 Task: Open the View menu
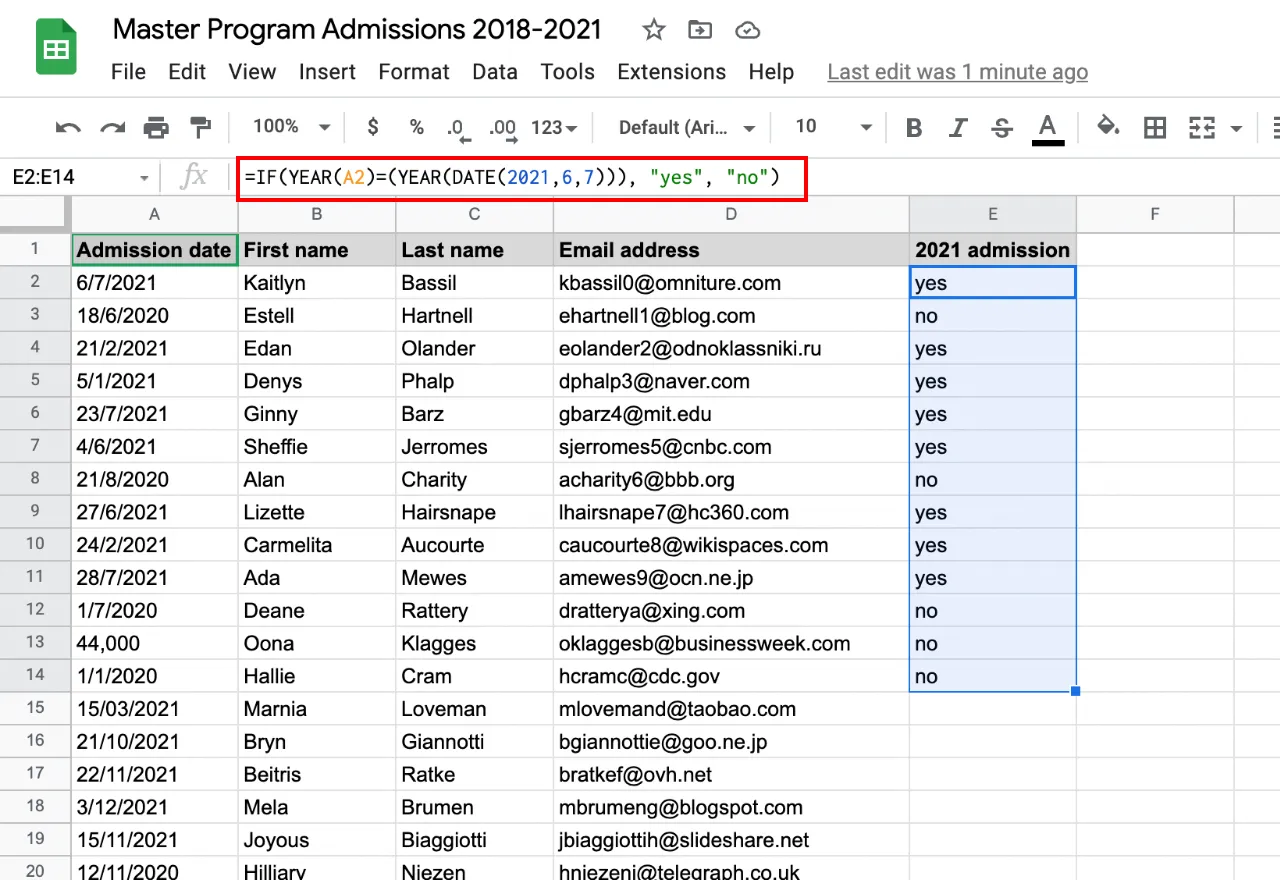point(252,72)
